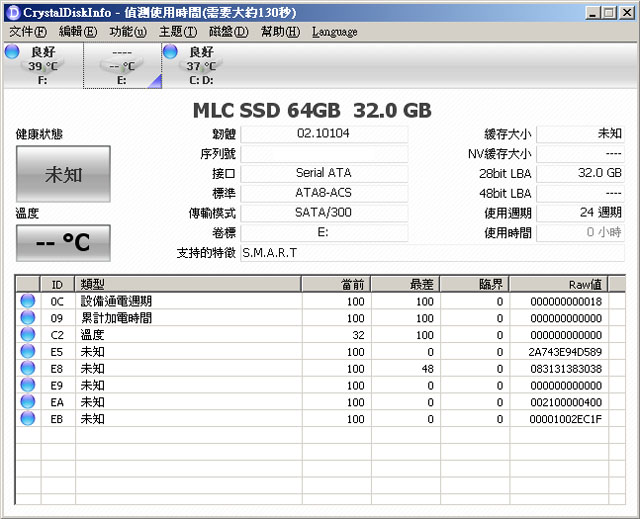Click the status orb in row E8
The height and width of the screenshot is (519, 640).
[x=27, y=369]
